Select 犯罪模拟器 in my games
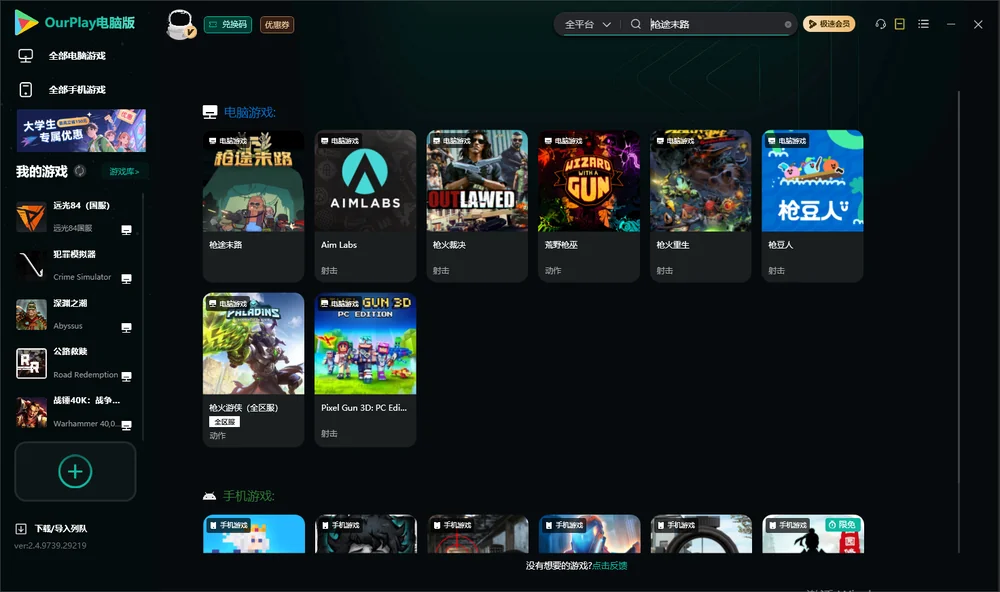 pyautogui.click(x=73, y=265)
